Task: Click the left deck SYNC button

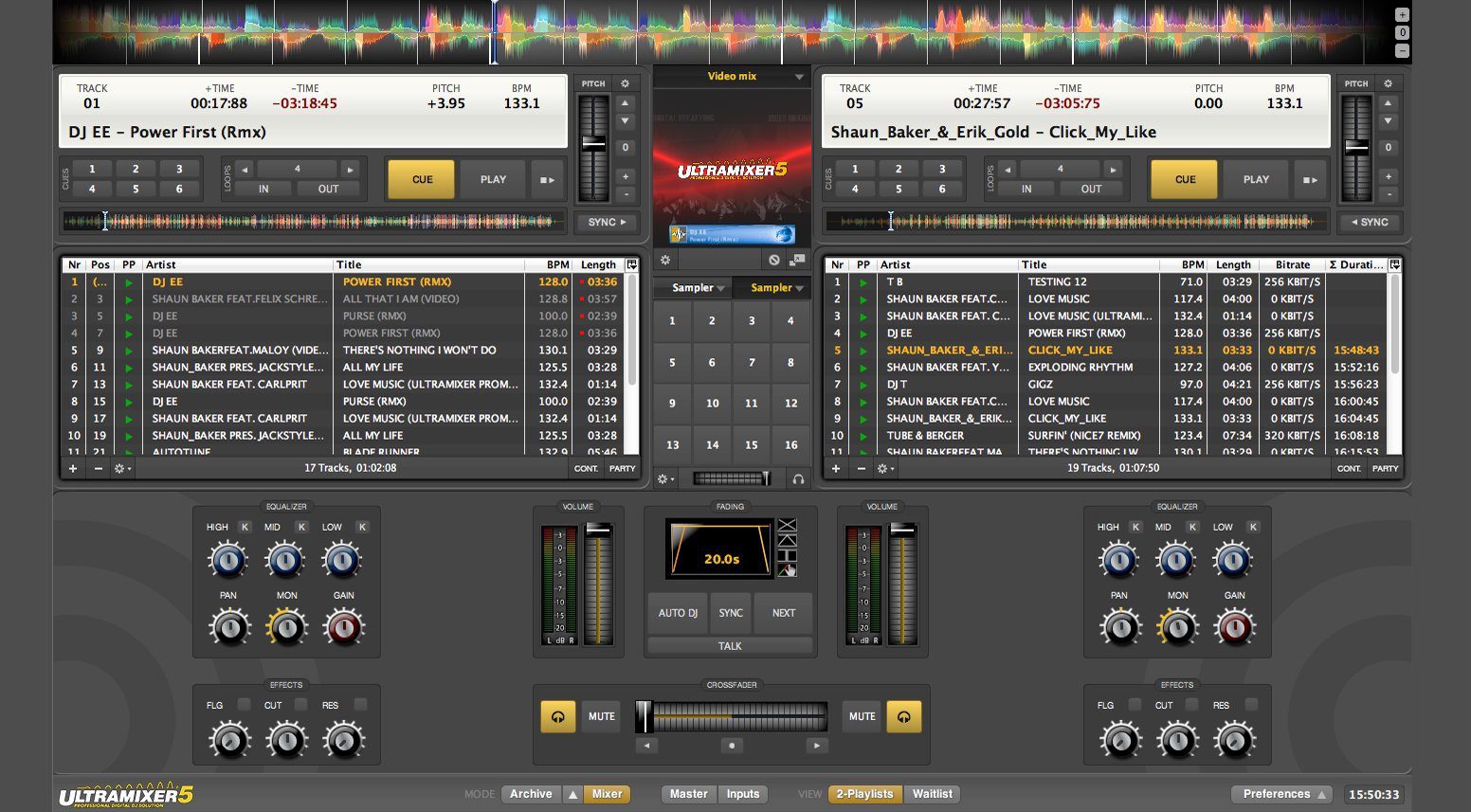Action: click(x=607, y=222)
